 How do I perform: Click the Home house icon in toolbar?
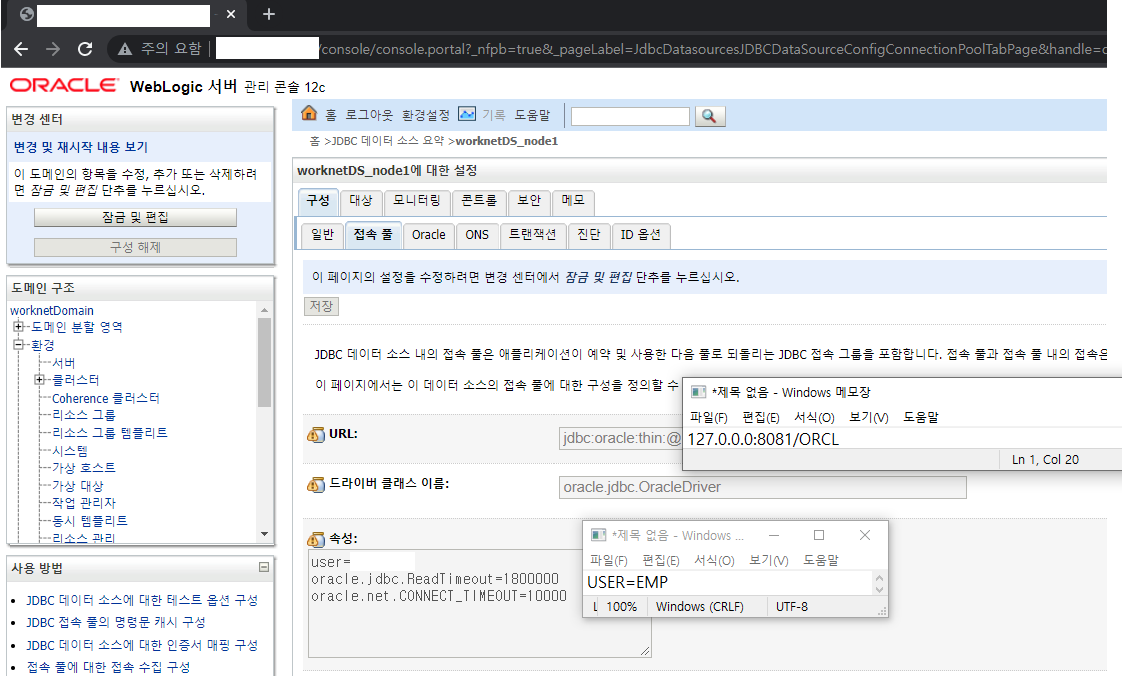(309, 113)
